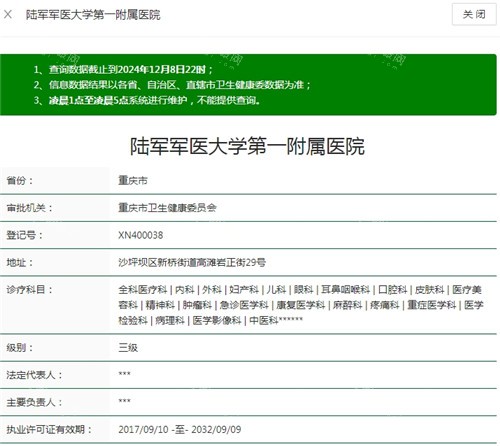Image resolution: width=500 pixels, height=446 pixels.
Task: Click the masked value beside 法定代表人
Action: (124, 374)
